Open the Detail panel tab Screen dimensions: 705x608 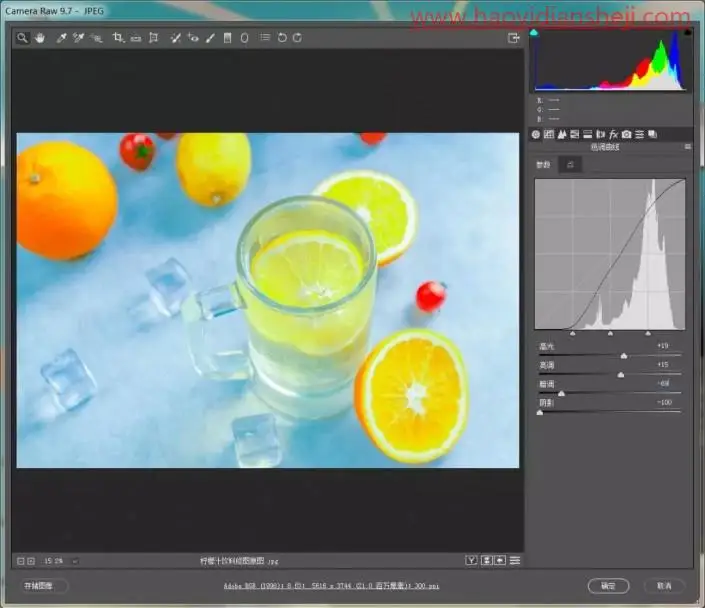click(x=562, y=134)
